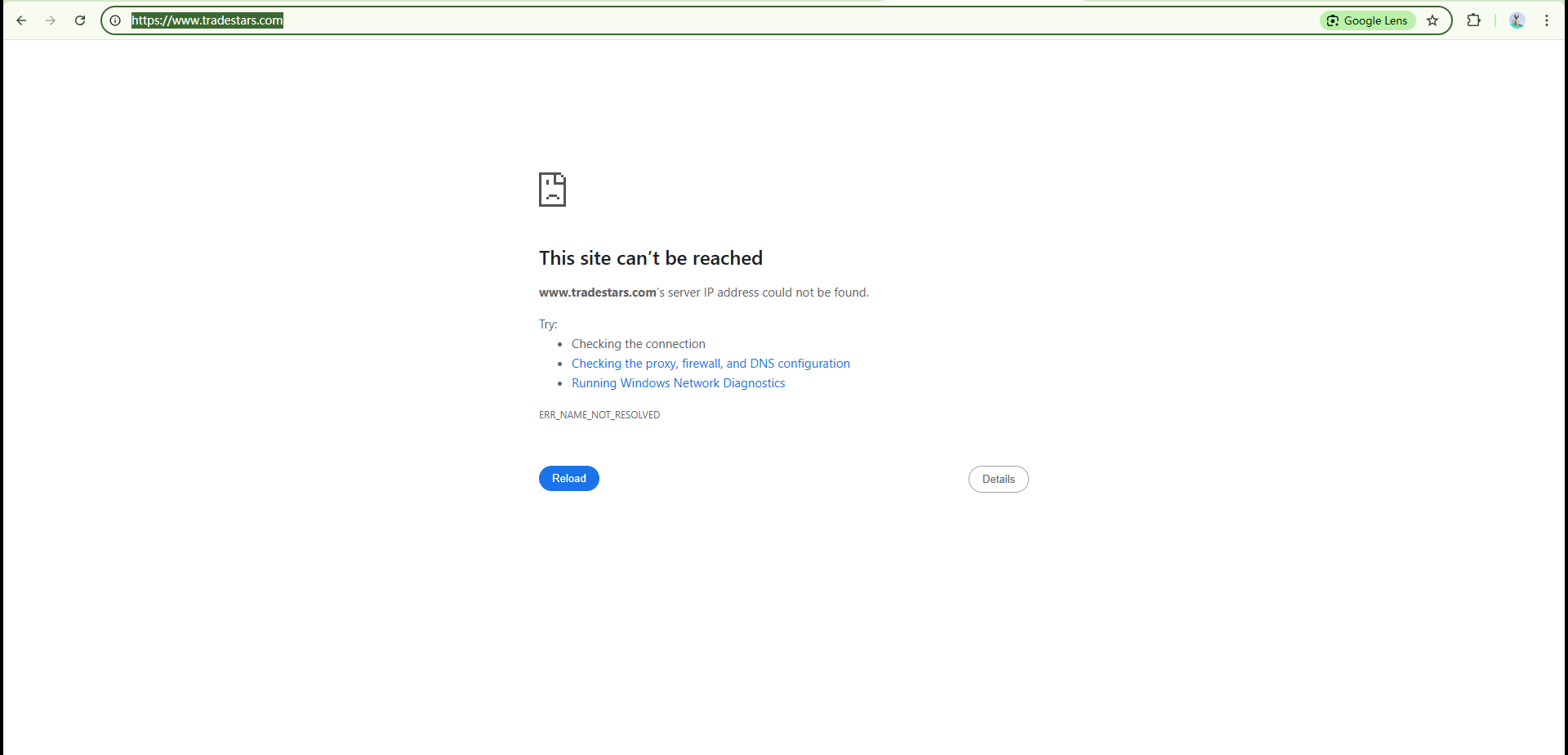Select the bold www.tradestars.com hostname text
1568x755 pixels.
[598, 293]
